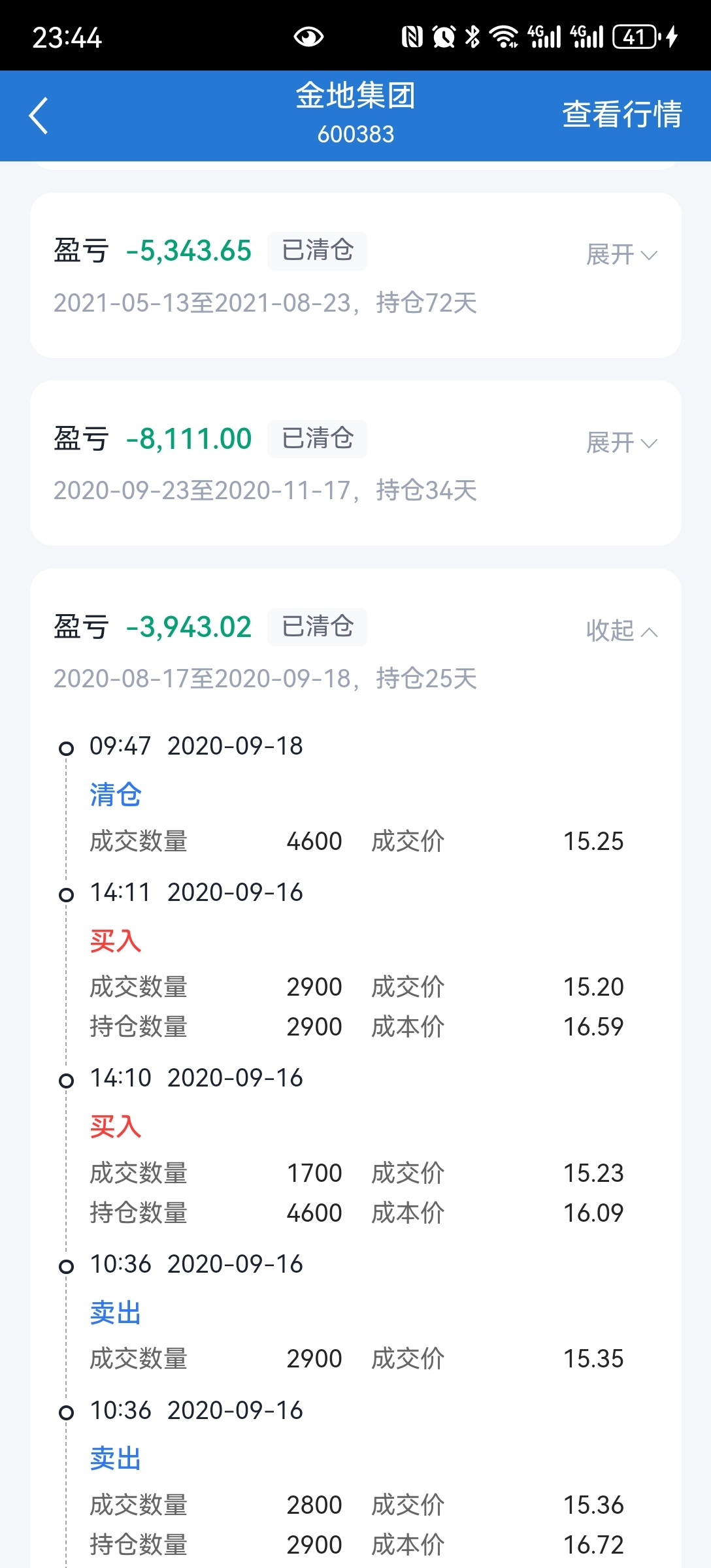The height and width of the screenshot is (1568, 711).
Task: Tap the blue 清仓 transaction label
Action: (116, 794)
